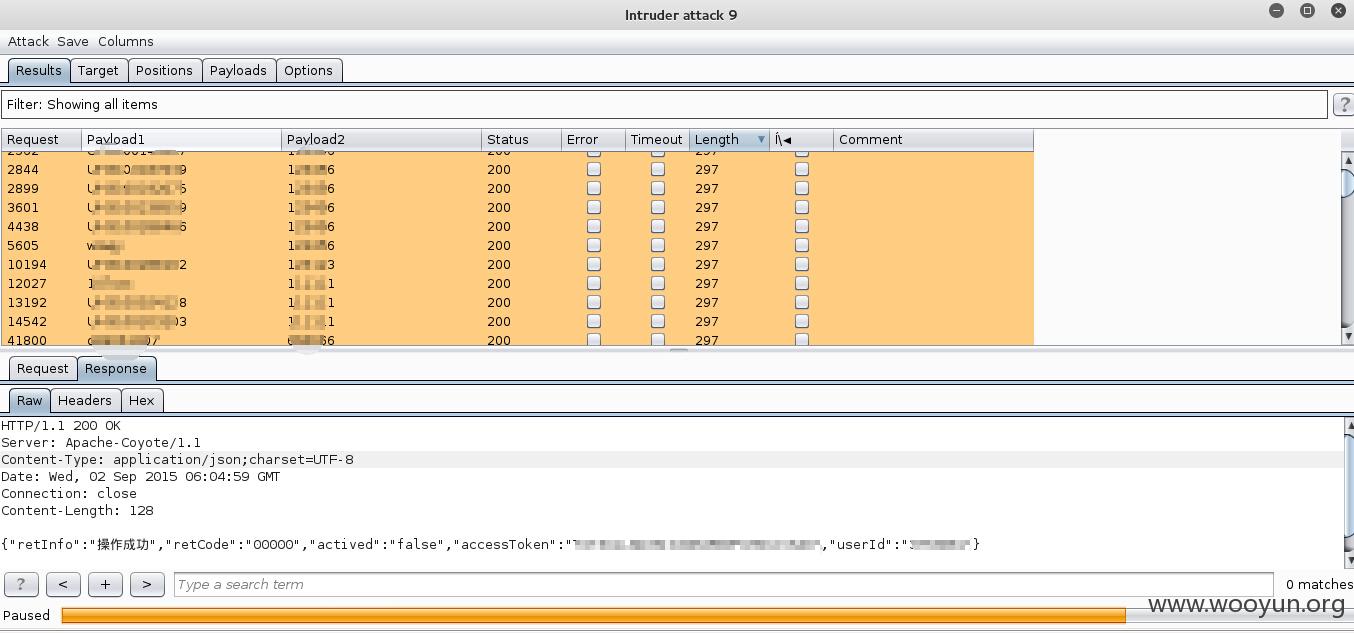1354x633 pixels.
Task: Response pane scrollbar down arrow
Action: click(1348, 561)
